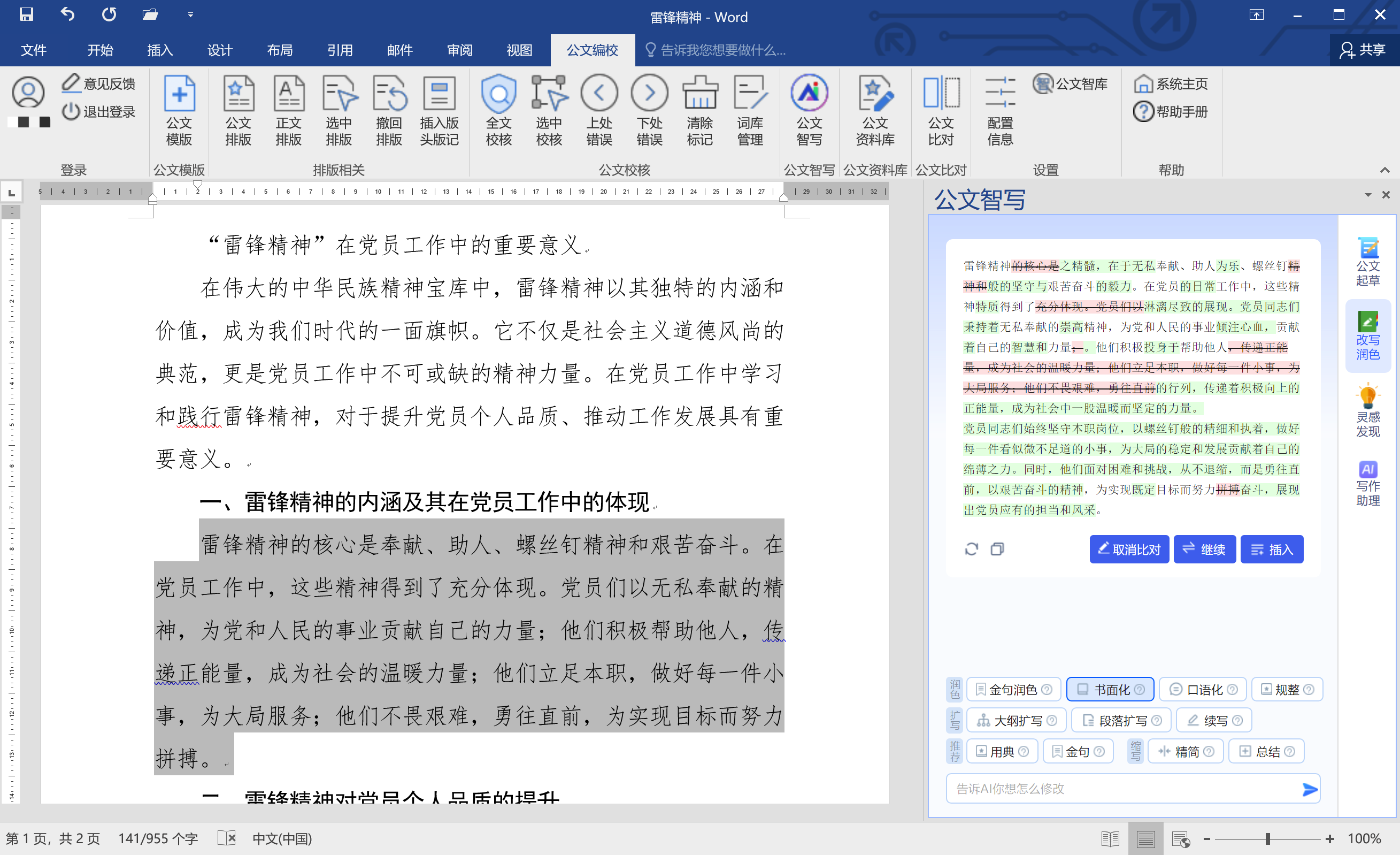
Task: Select the 精简 condense option
Action: 1185,752
